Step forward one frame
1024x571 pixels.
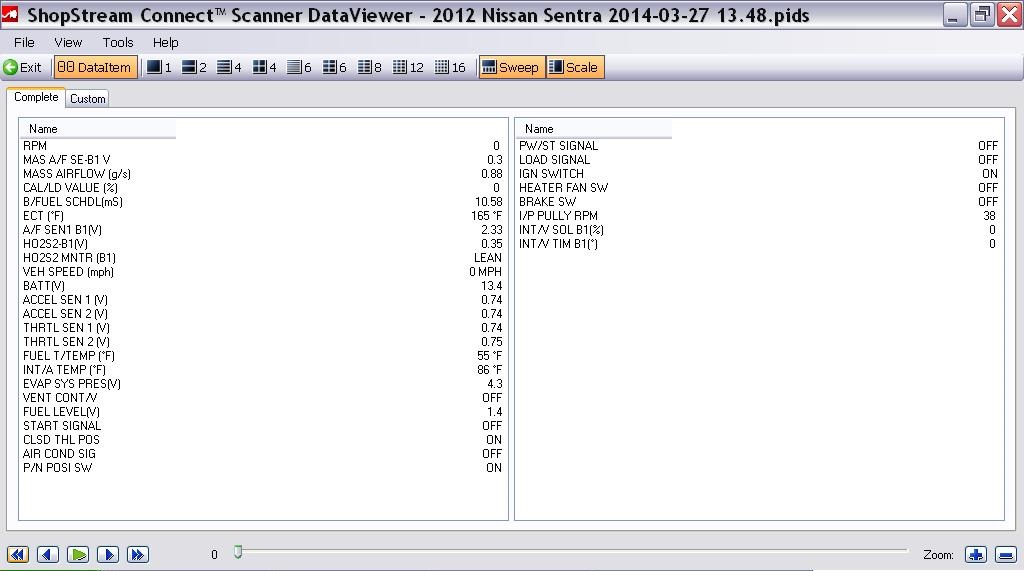pyautogui.click(x=108, y=555)
